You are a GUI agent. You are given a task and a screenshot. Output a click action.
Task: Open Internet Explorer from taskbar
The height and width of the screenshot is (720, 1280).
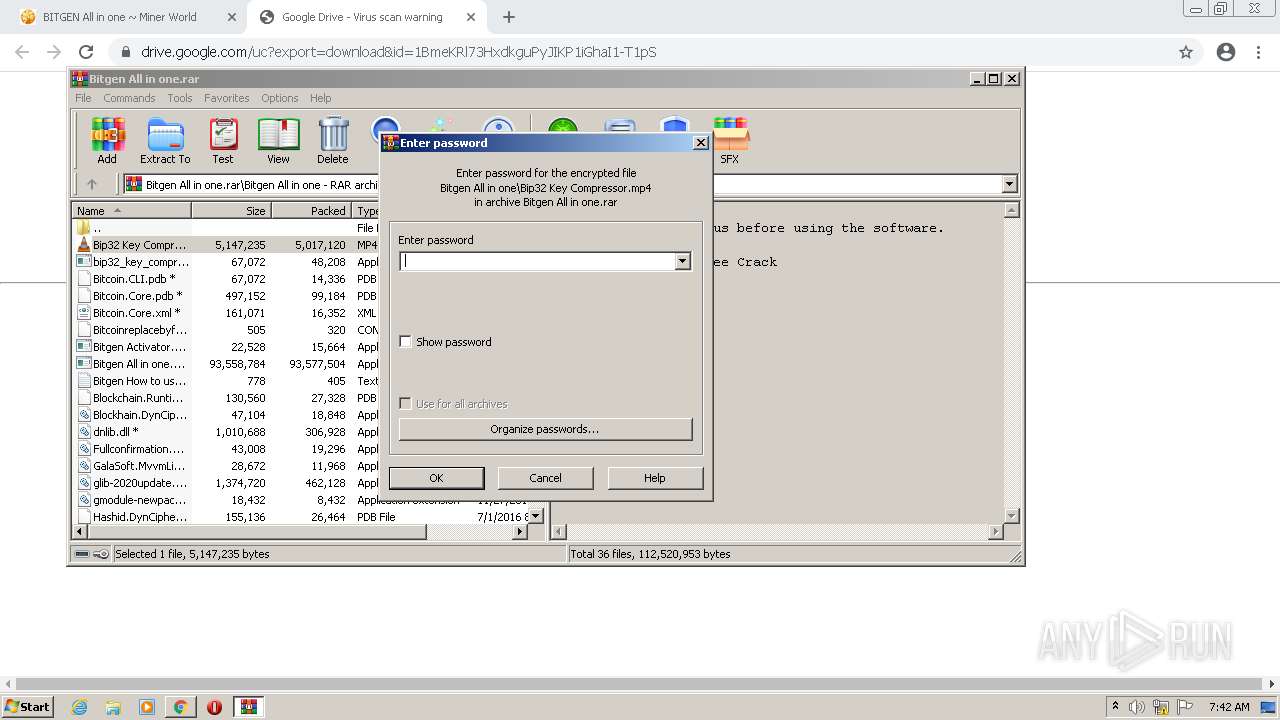pyautogui.click(x=80, y=707)
